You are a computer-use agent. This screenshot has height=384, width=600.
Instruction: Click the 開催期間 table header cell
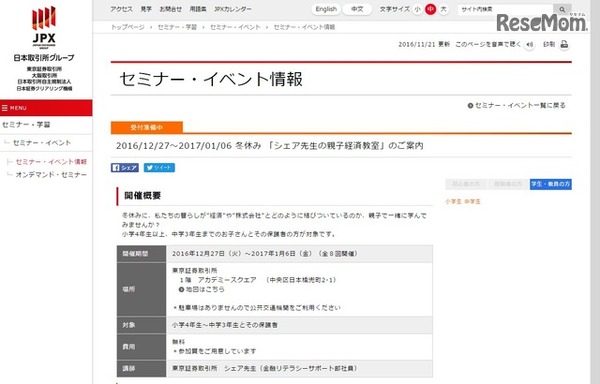pos(142,254)
